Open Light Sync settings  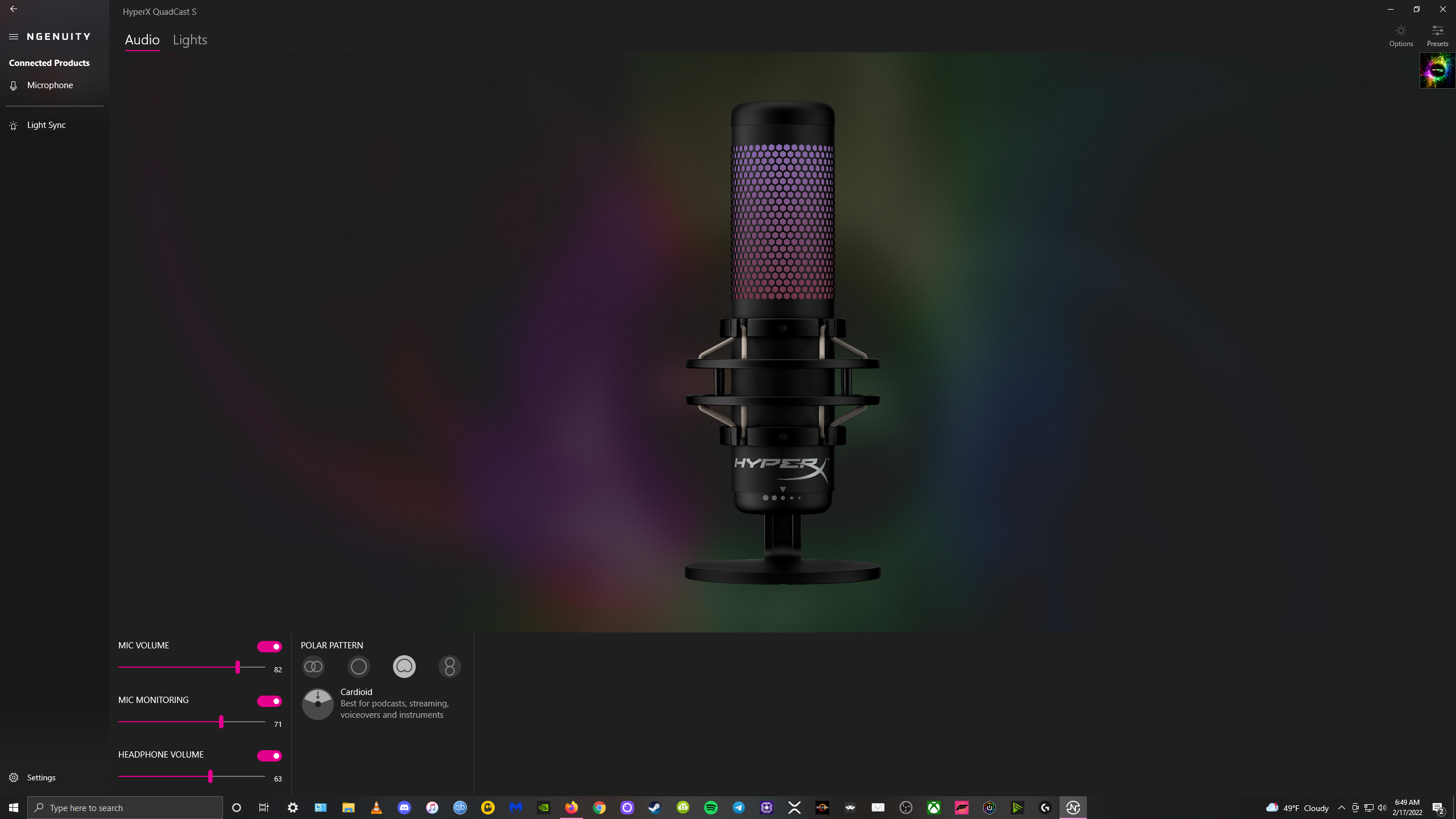click(46, 125)
